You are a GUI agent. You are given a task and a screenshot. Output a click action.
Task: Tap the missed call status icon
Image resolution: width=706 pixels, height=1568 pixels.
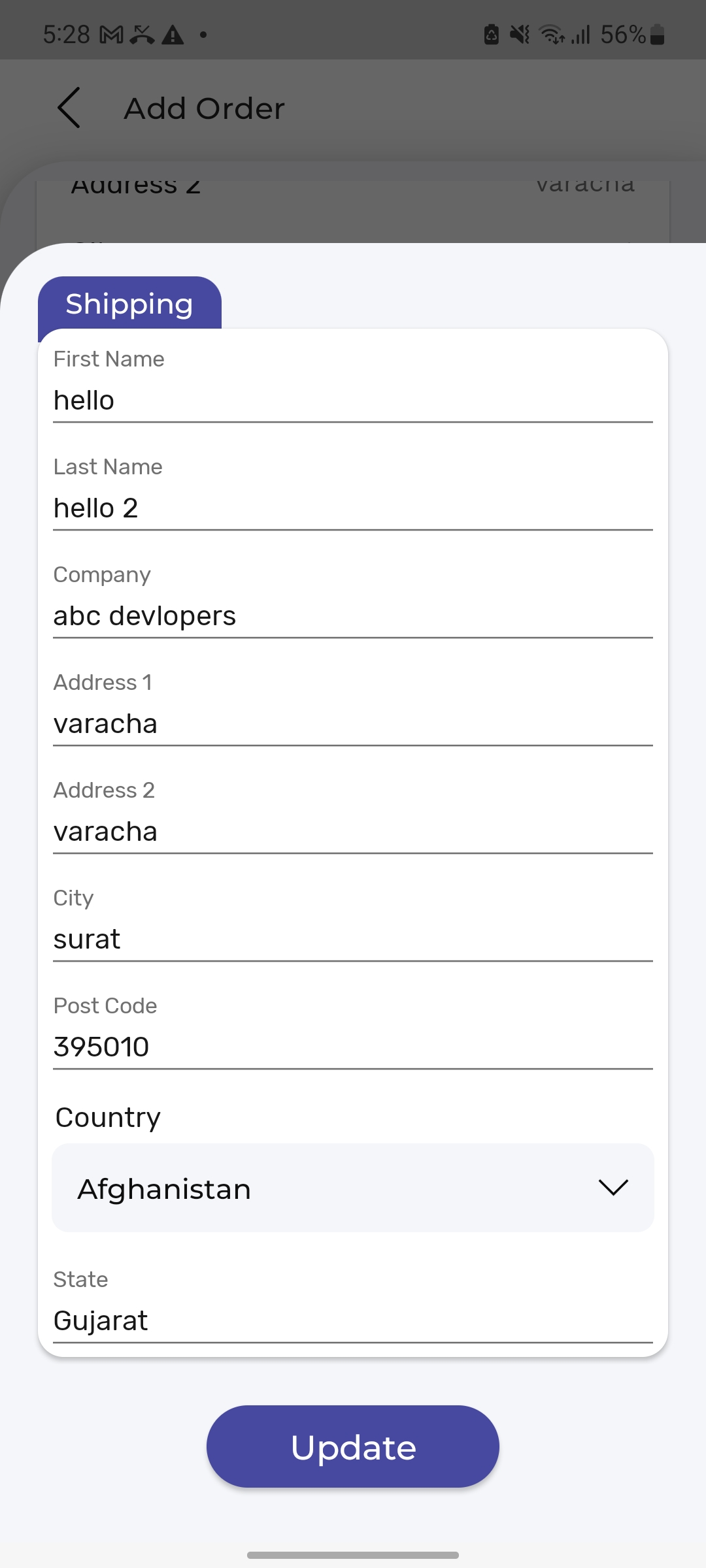click(x=142, y=35)
